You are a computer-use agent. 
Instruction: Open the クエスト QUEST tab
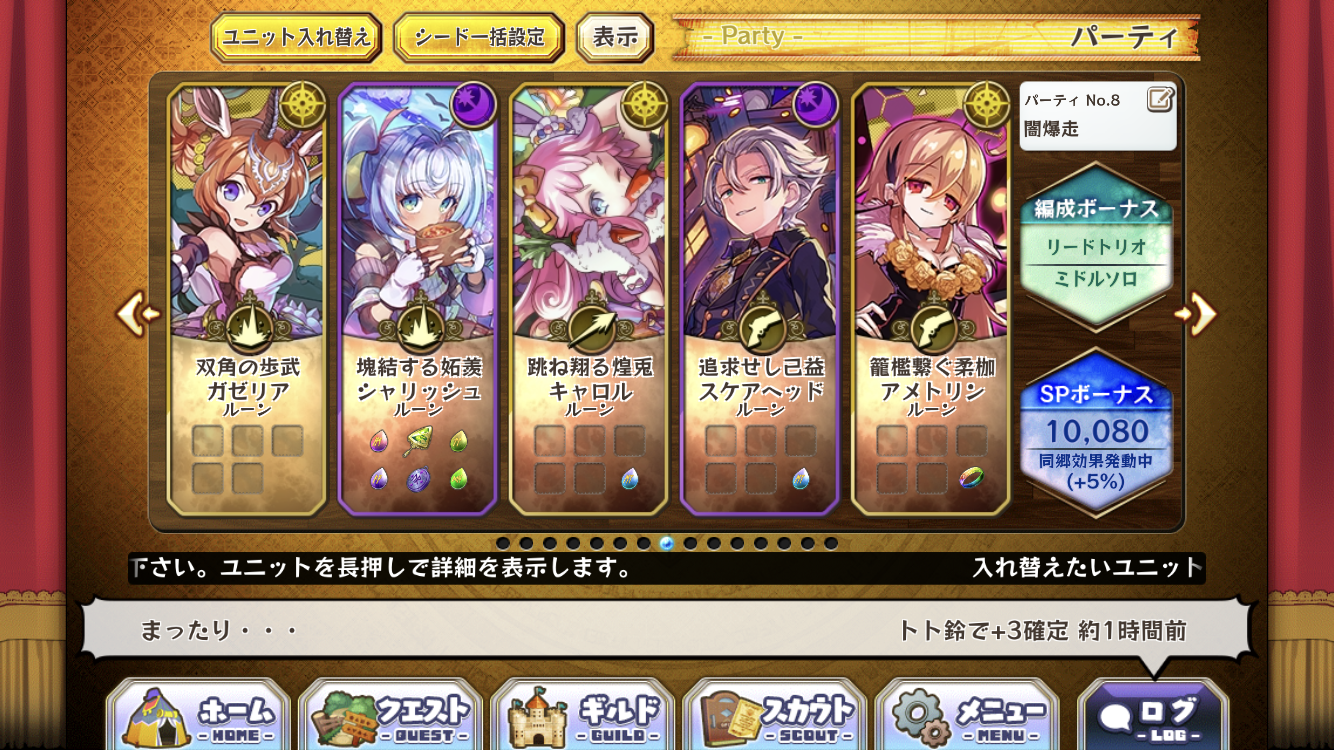click(x=390, y=716)
